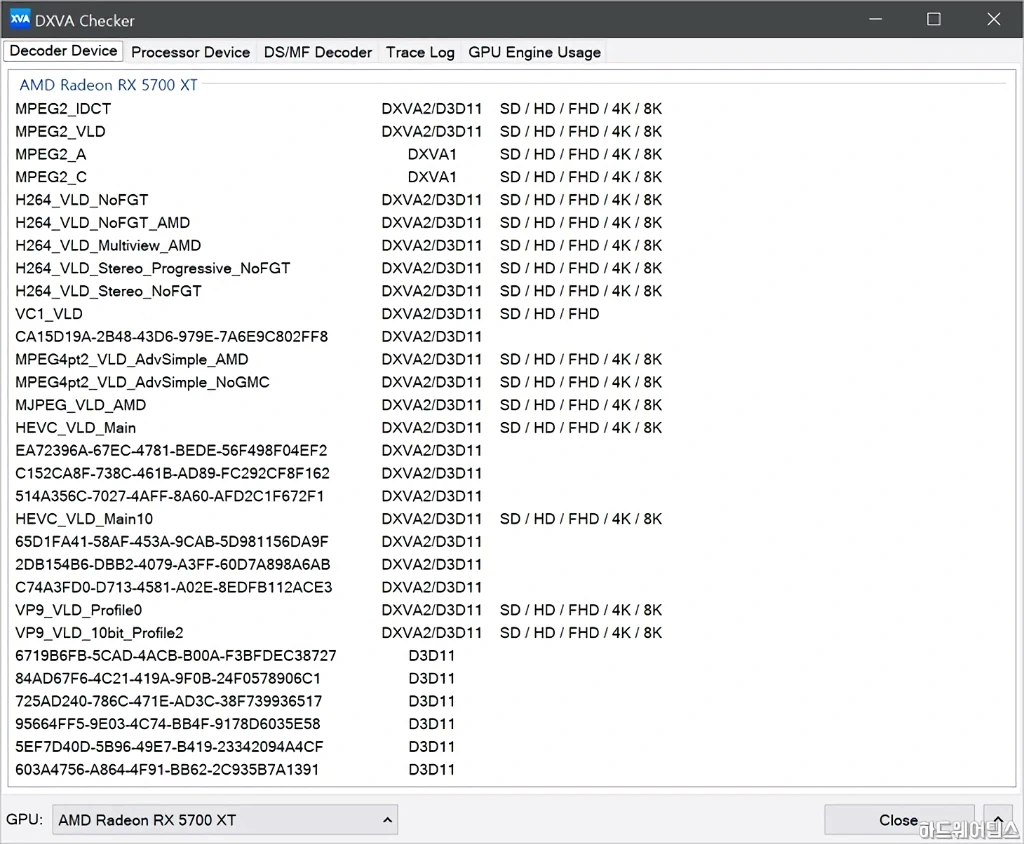View the Trace Log tab
The height and width of the screenshot is (844, 1024).
420,52
